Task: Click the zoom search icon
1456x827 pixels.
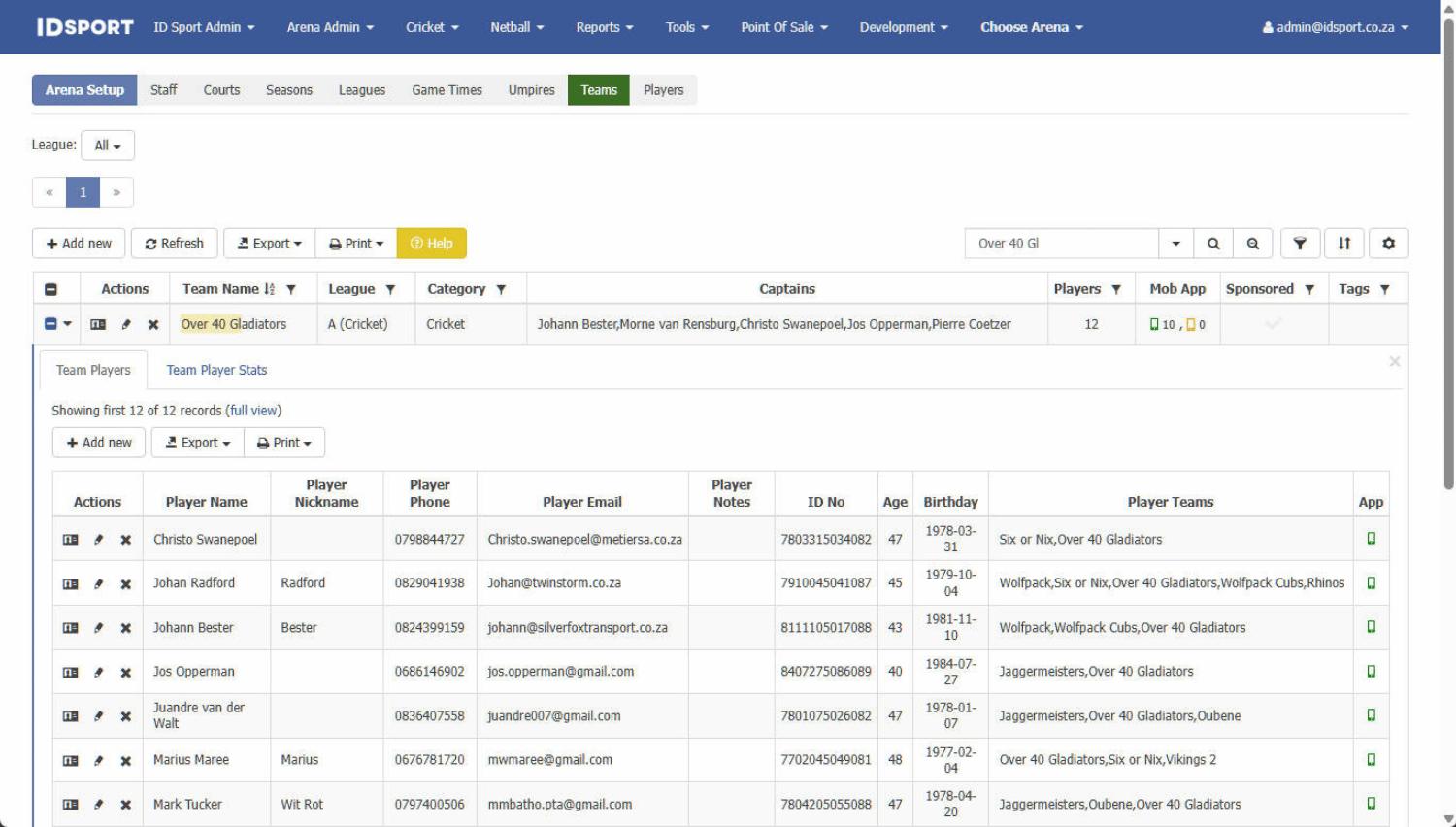Action: [1253, 244]
